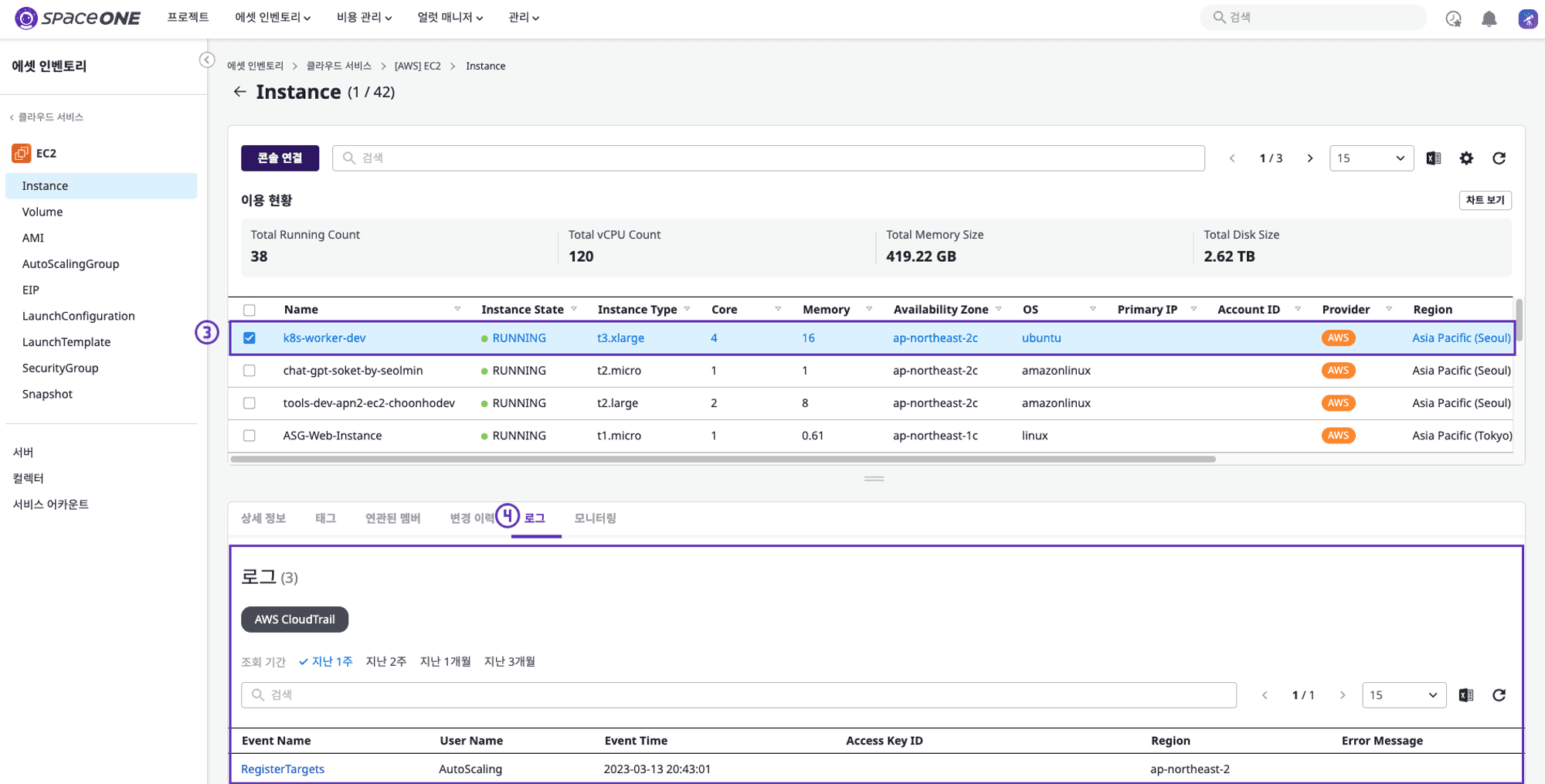Screen dimensions: 1545x784
Task: Export log table to Excel icon
Action: click(x=1466, y=695)
